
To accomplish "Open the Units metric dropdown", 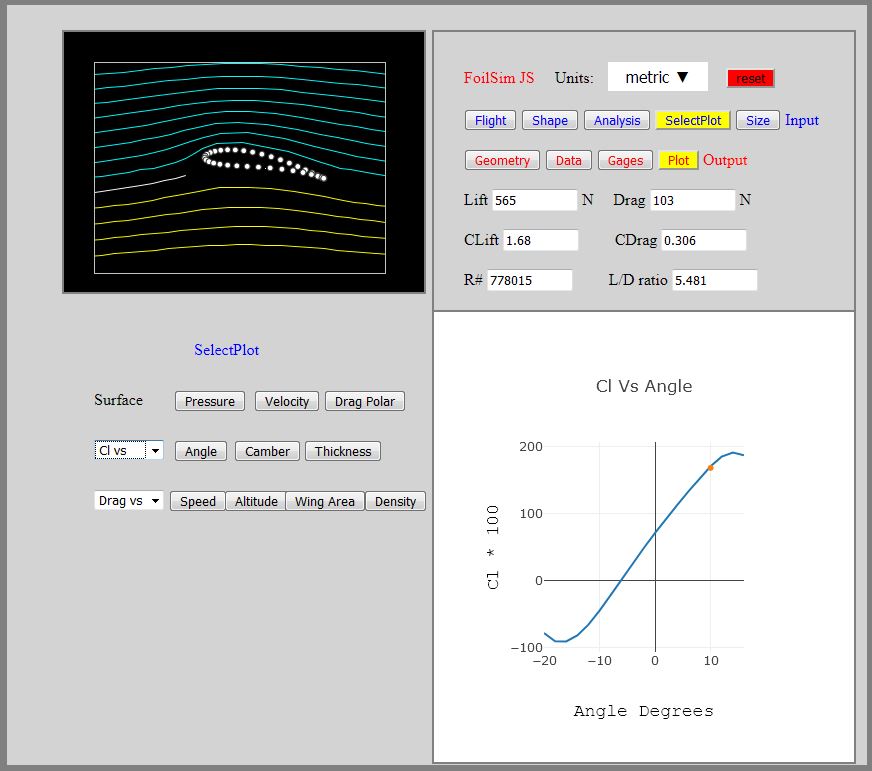I will point(657,77).
